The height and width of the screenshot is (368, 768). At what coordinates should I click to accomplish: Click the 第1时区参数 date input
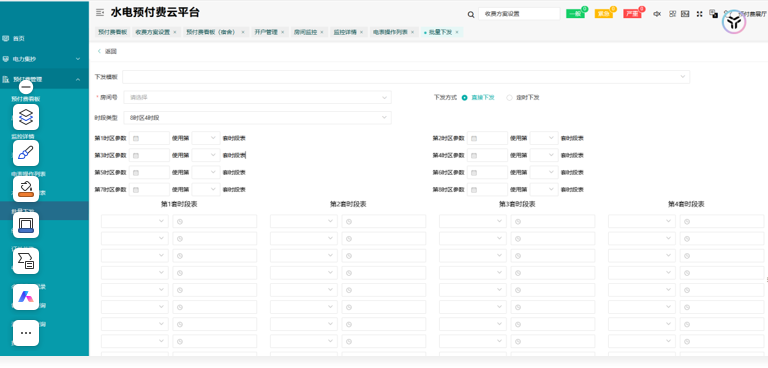pyautogui.click(x=149, y=138)
